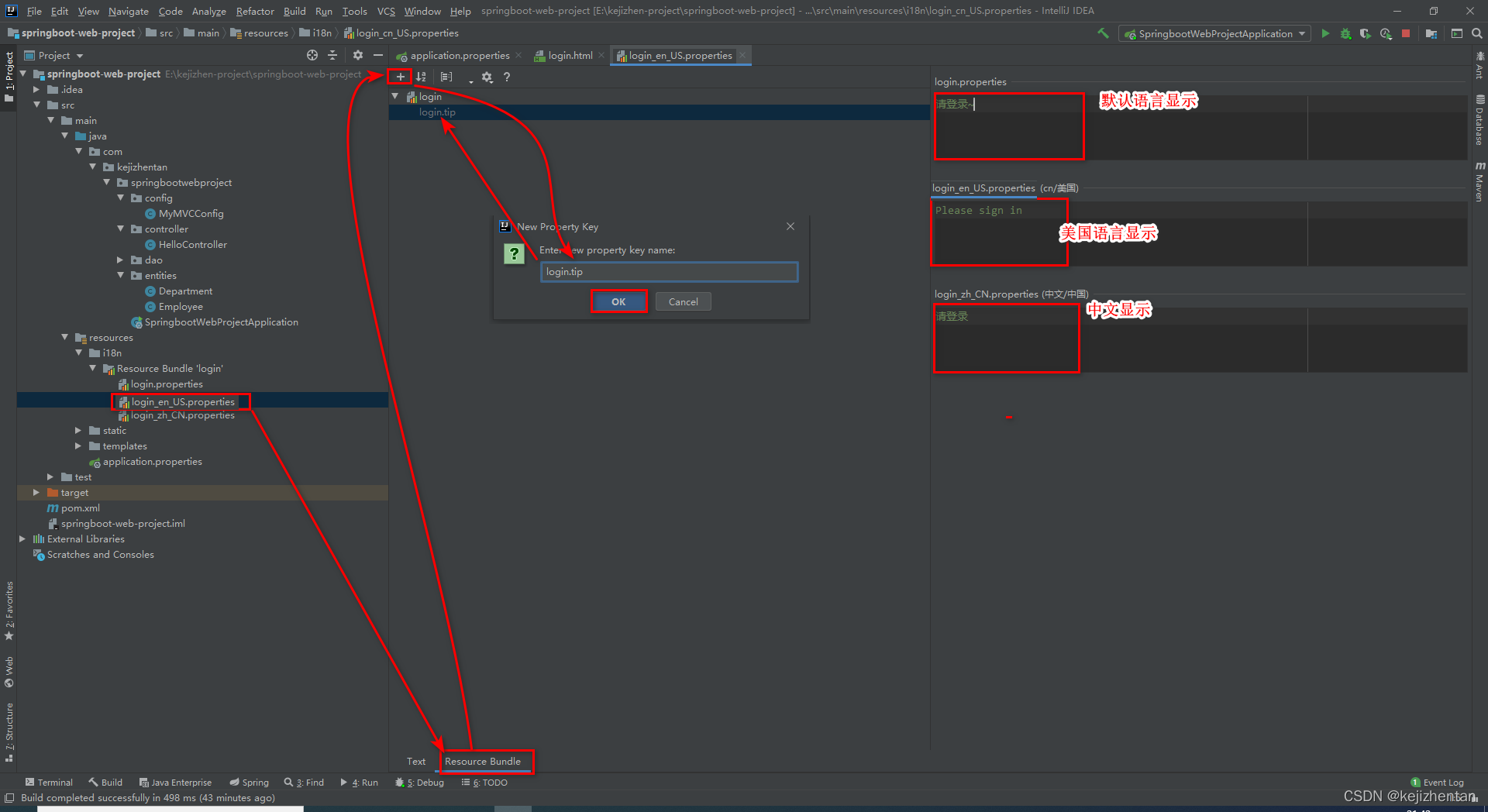
Task: Collapse the springboot-web-project root node
Action: 23,74
